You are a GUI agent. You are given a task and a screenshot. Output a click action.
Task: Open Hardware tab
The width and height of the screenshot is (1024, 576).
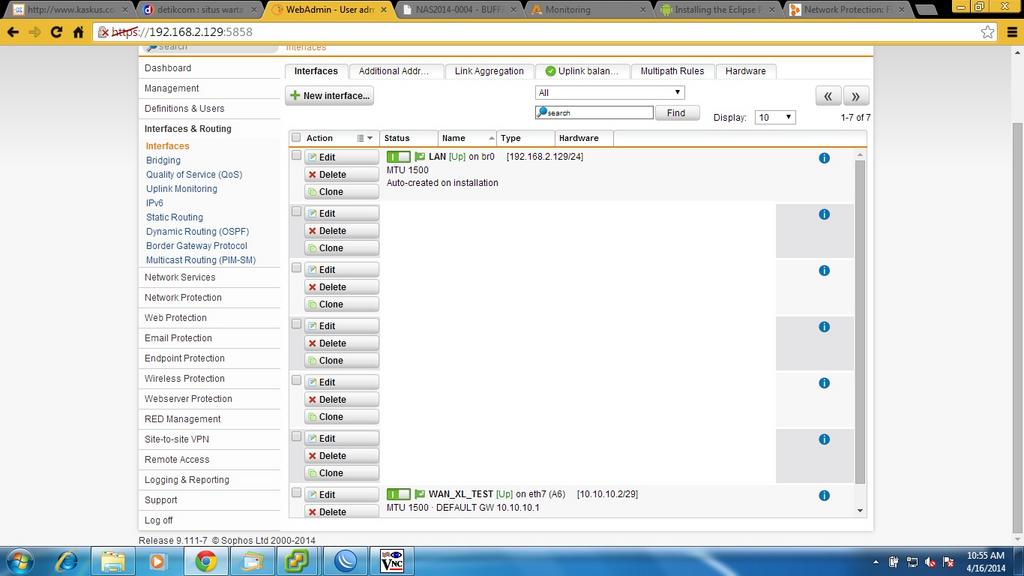click(x=746, y=71)
